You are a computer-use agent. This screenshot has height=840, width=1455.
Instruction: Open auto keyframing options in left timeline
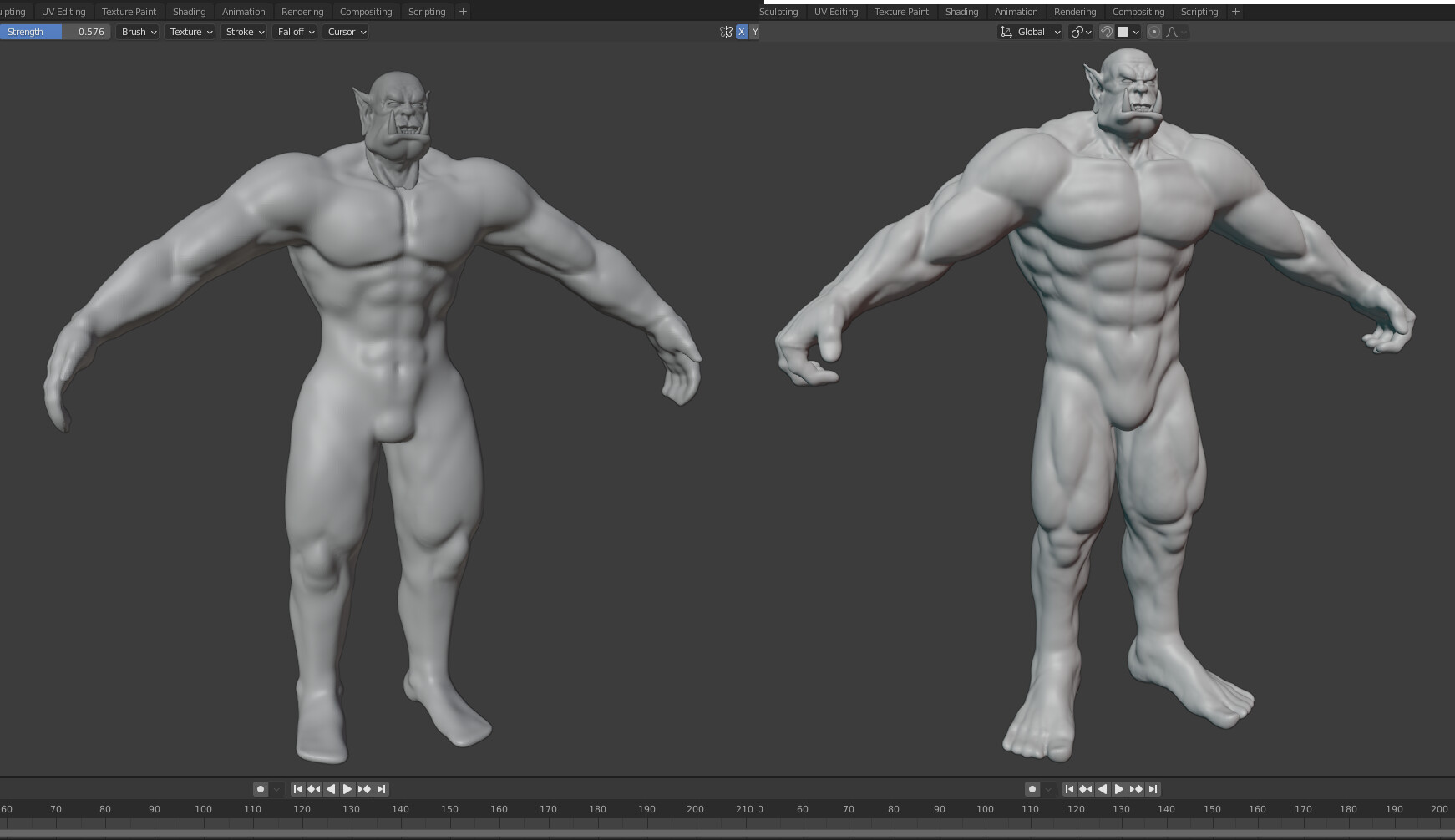(x=276, y=789)
